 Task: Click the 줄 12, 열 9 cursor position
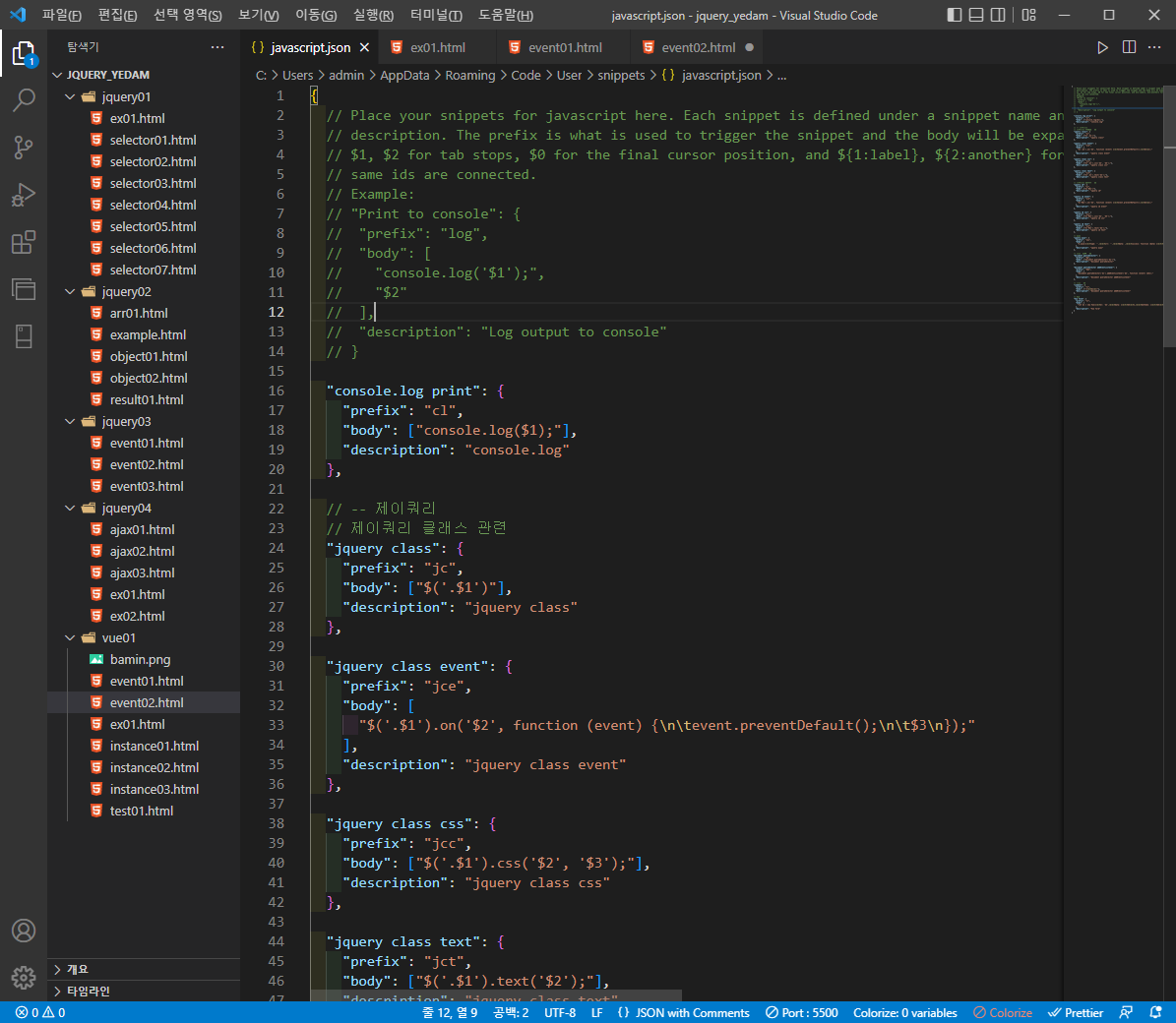450,1012
